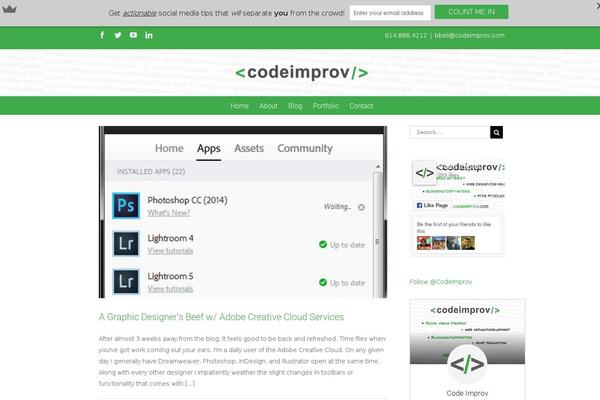Click the codeimprov main site logo
The width and height of the screenshot is (600, 400).
tap(302, 72)
